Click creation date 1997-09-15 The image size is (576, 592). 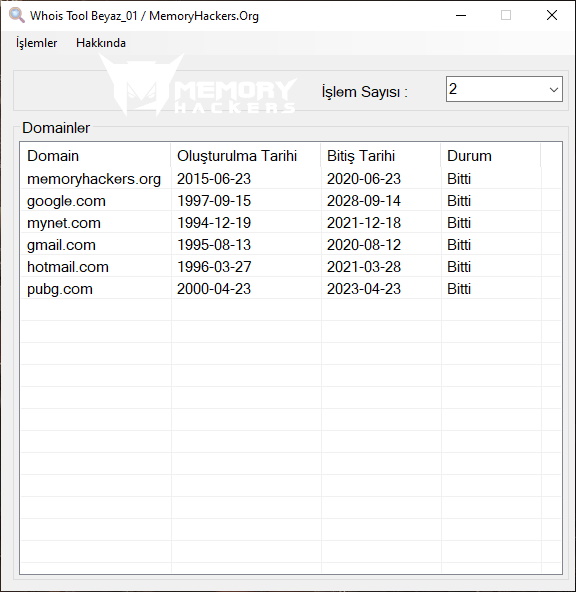coord(214,201)
